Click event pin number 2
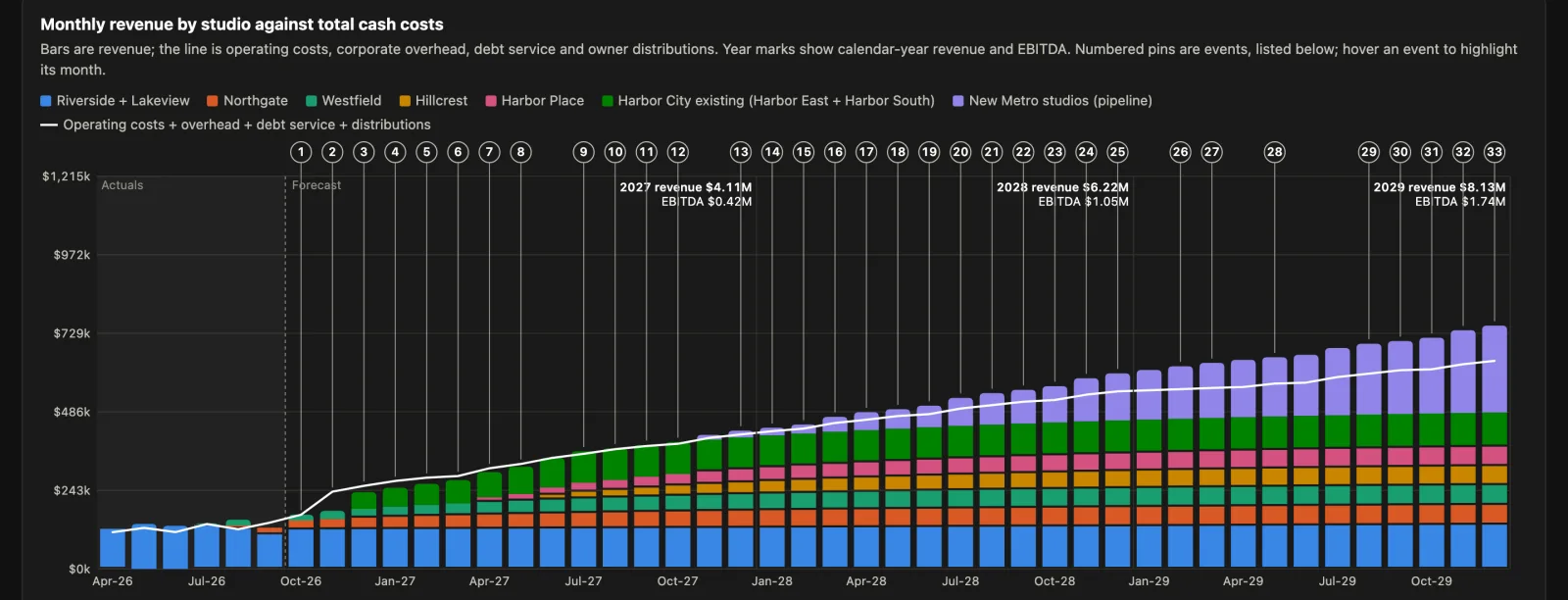 [332, 152]
